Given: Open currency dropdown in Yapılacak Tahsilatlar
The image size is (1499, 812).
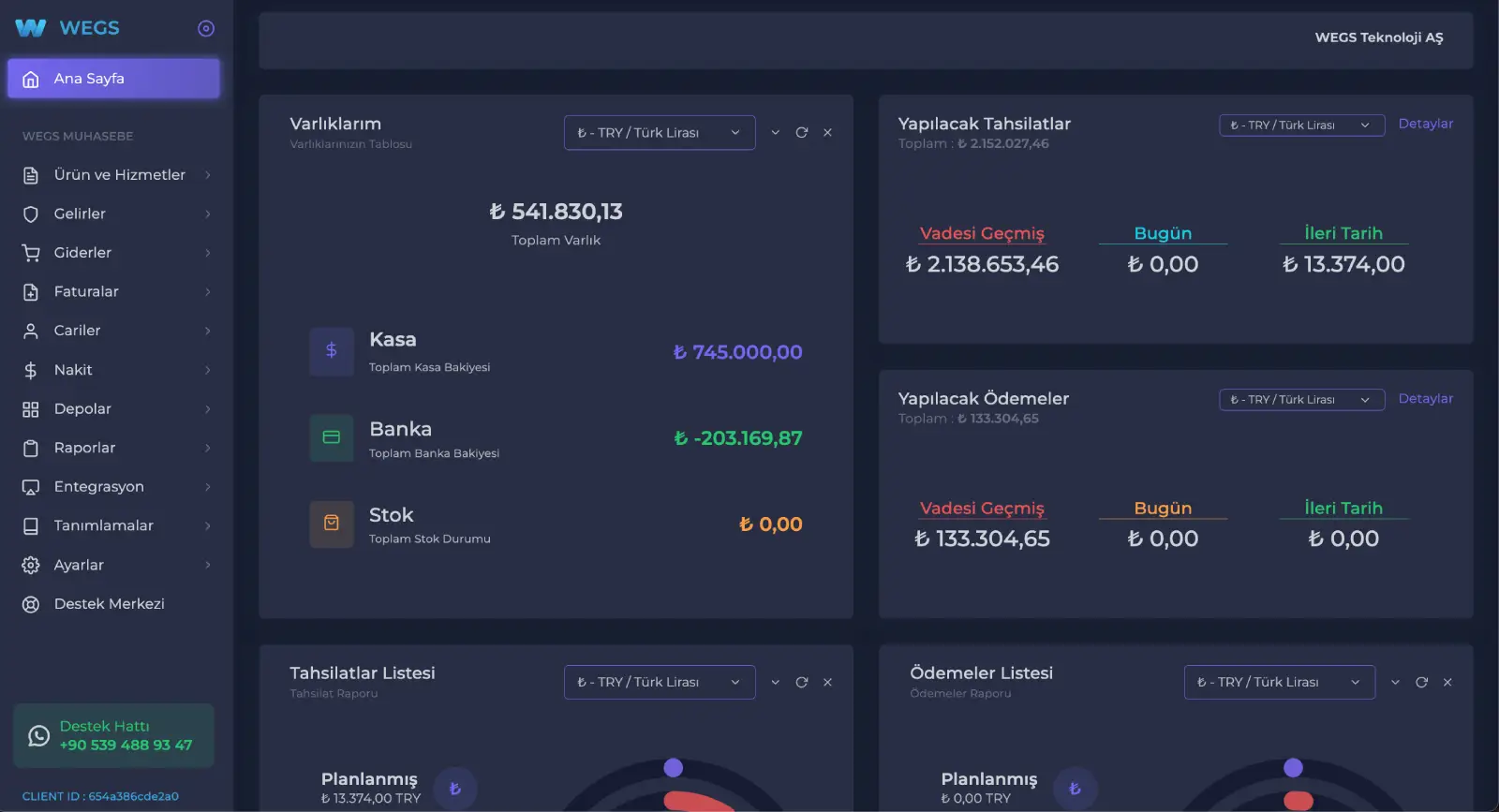Looking at the screenshot, I should 1300,125.
